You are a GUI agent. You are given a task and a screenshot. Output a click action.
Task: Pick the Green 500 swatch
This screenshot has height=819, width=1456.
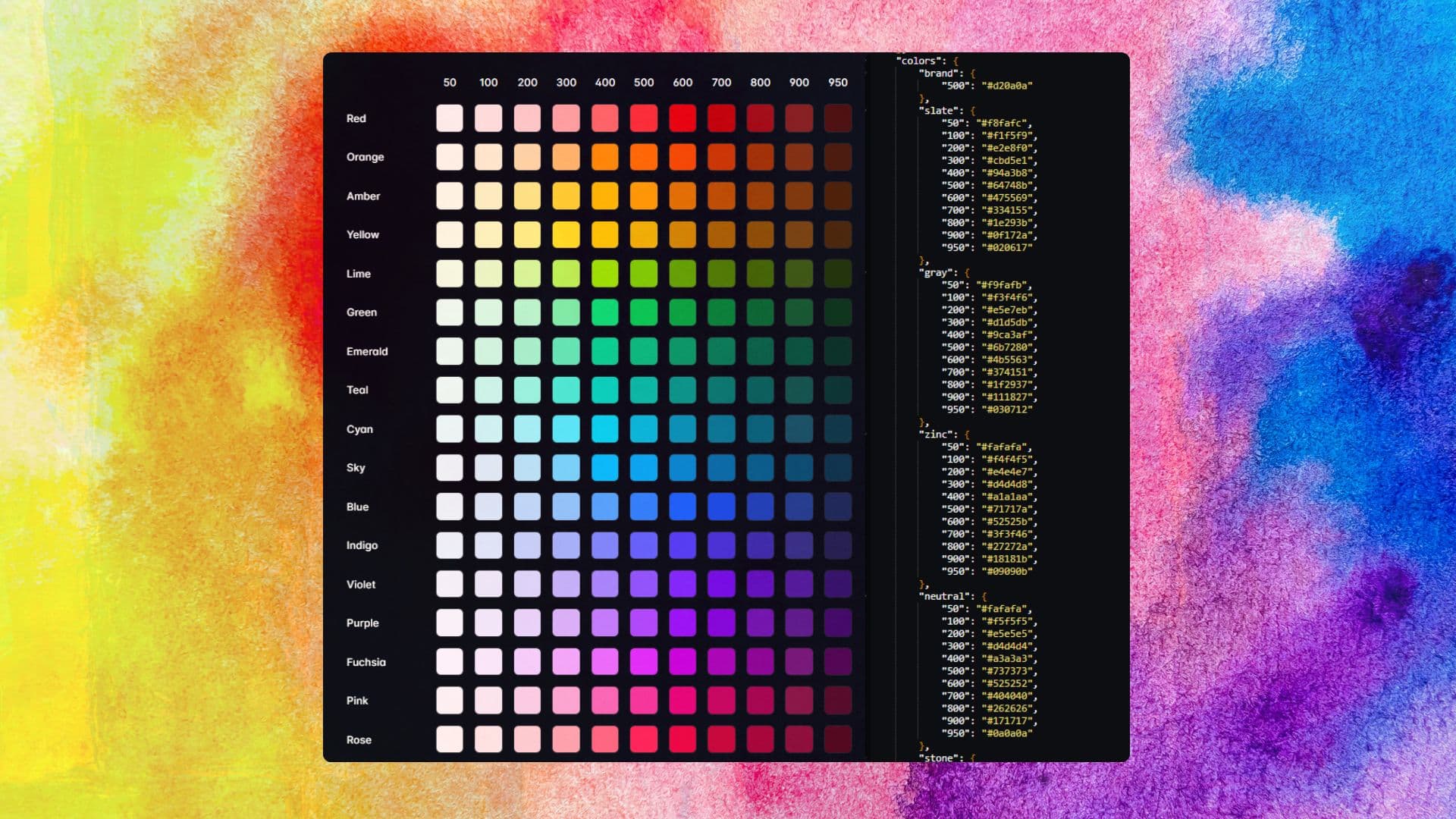coord(643,312)
